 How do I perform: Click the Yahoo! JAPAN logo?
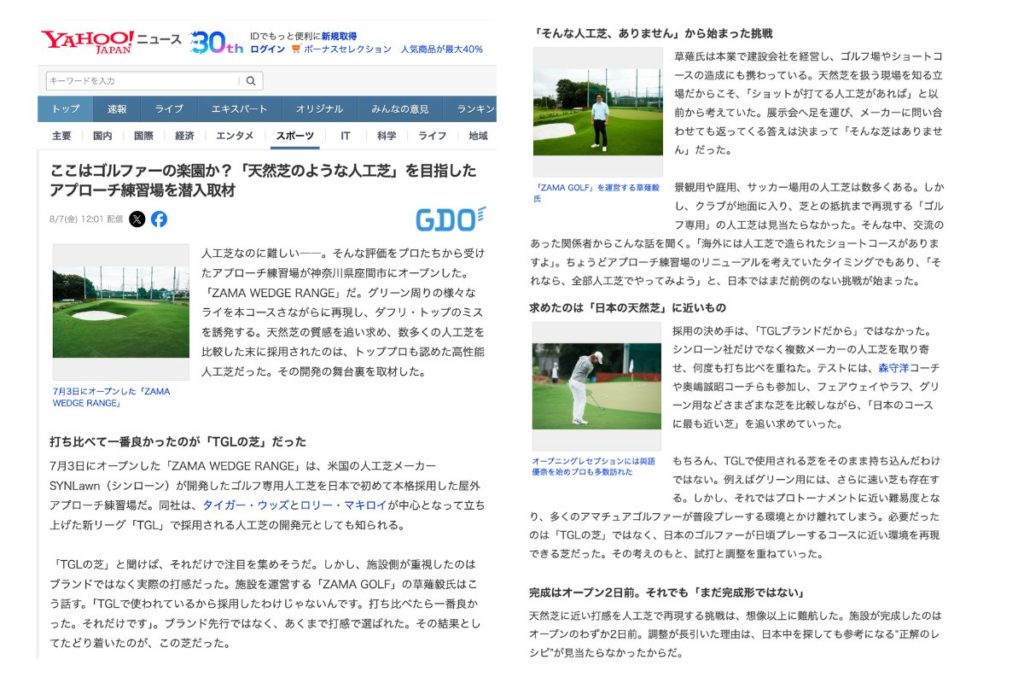click(88, 42)
